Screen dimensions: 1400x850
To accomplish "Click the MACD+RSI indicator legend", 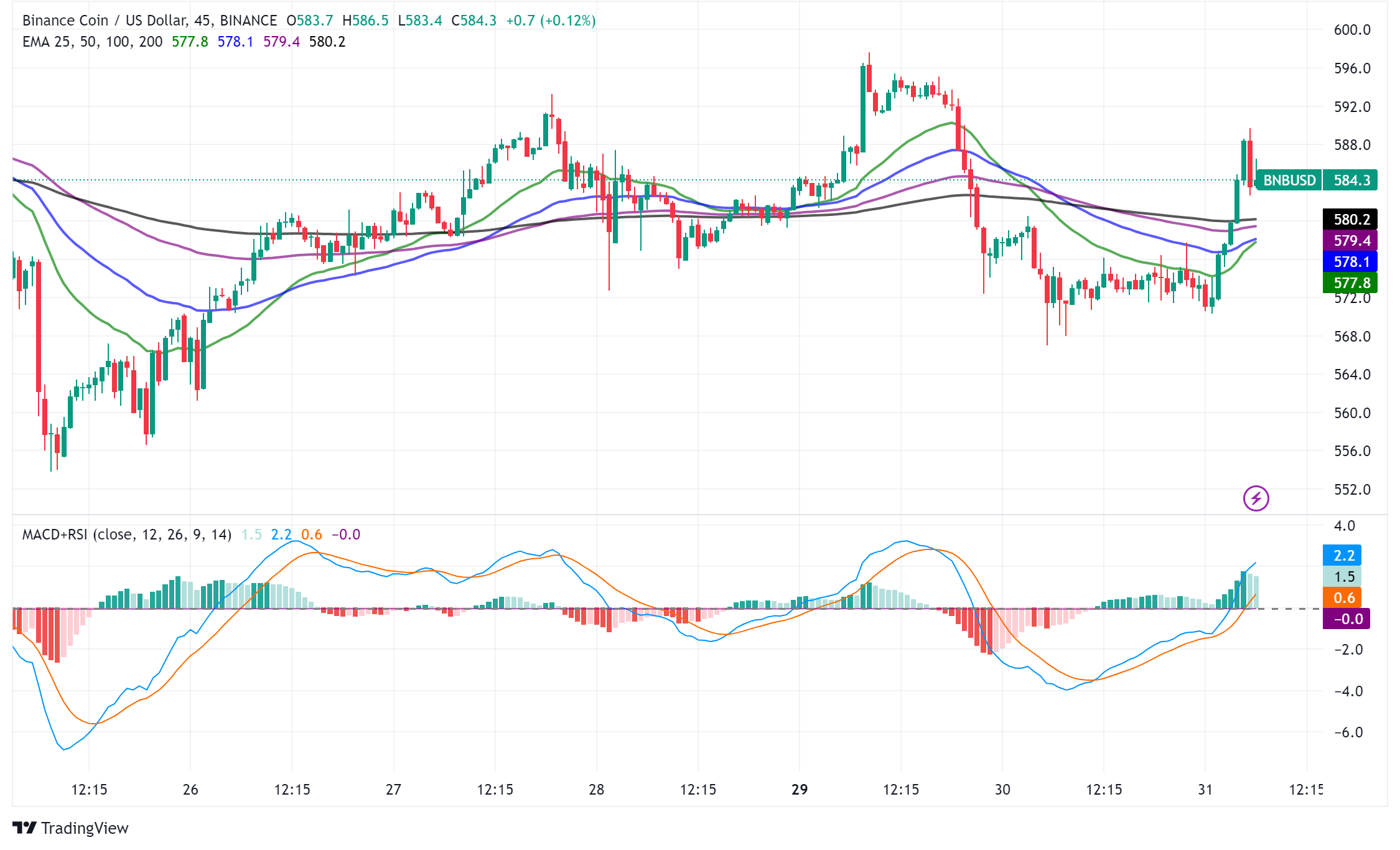I will (x=127, y=535).
